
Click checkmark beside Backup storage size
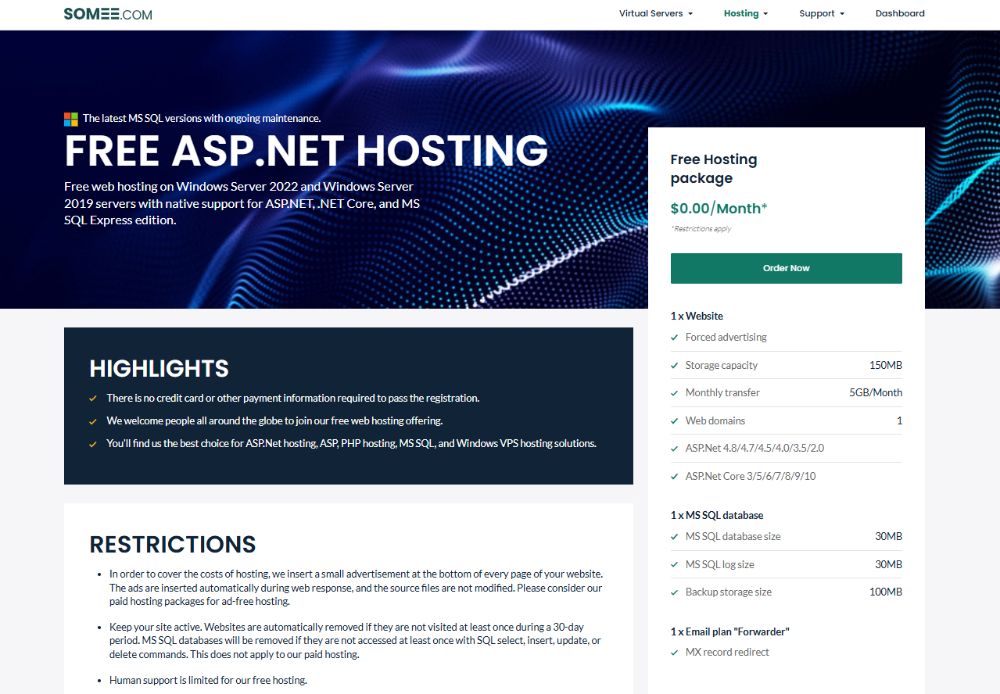(x=675, y=592)
